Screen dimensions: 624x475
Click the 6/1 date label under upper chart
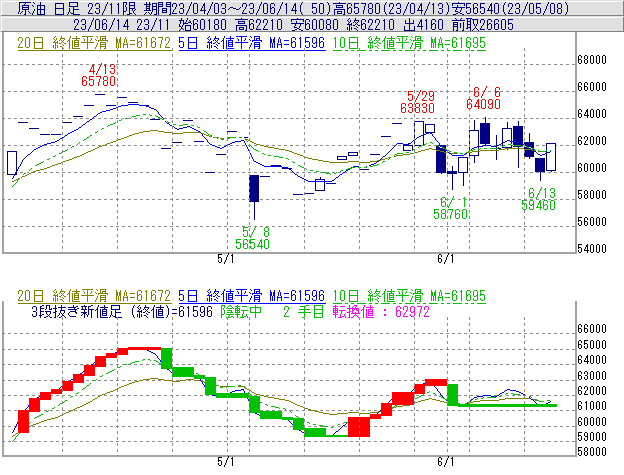(x=446, y=259)
